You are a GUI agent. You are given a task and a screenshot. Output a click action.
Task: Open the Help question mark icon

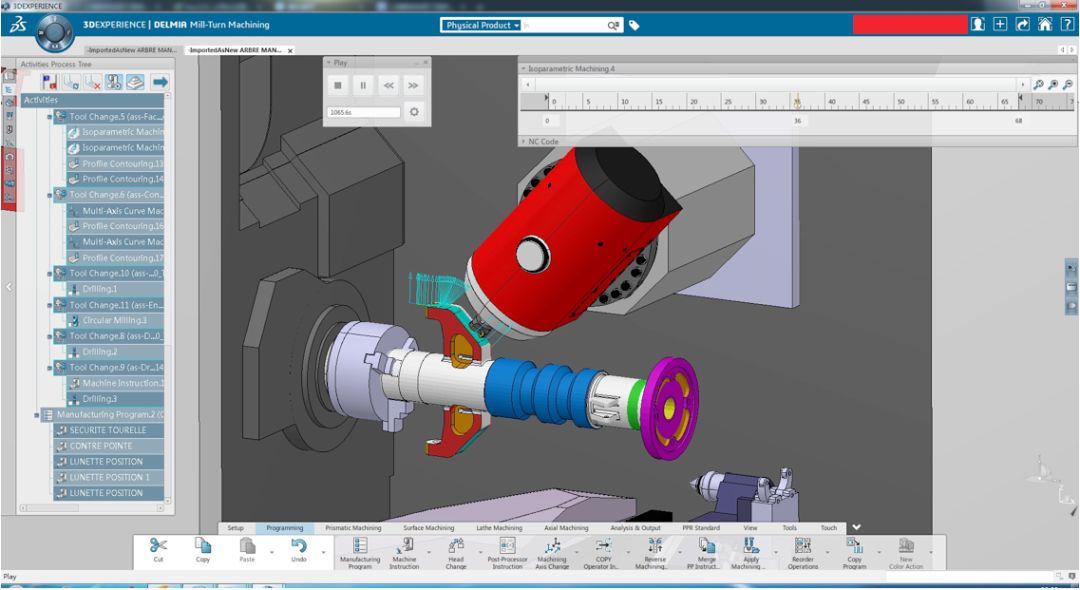(1067, 25)
